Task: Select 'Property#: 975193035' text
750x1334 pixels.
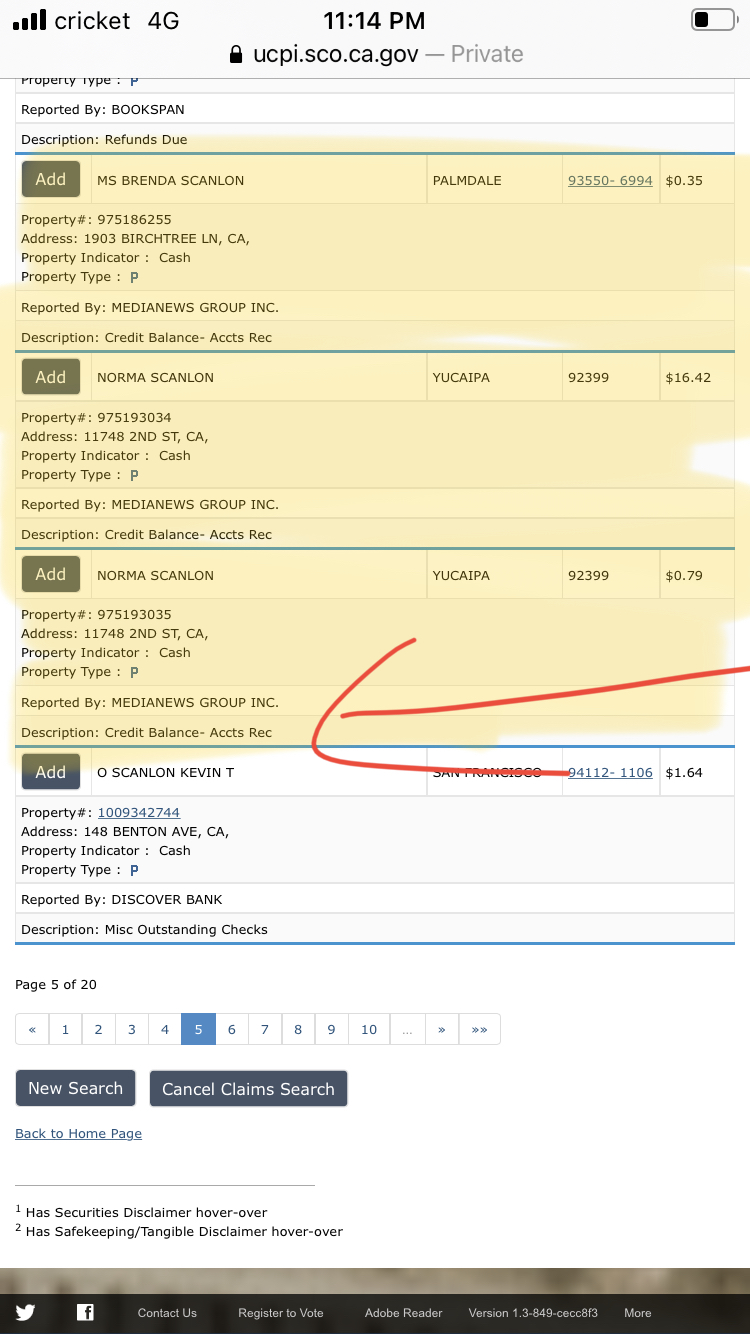Action: 96,614
